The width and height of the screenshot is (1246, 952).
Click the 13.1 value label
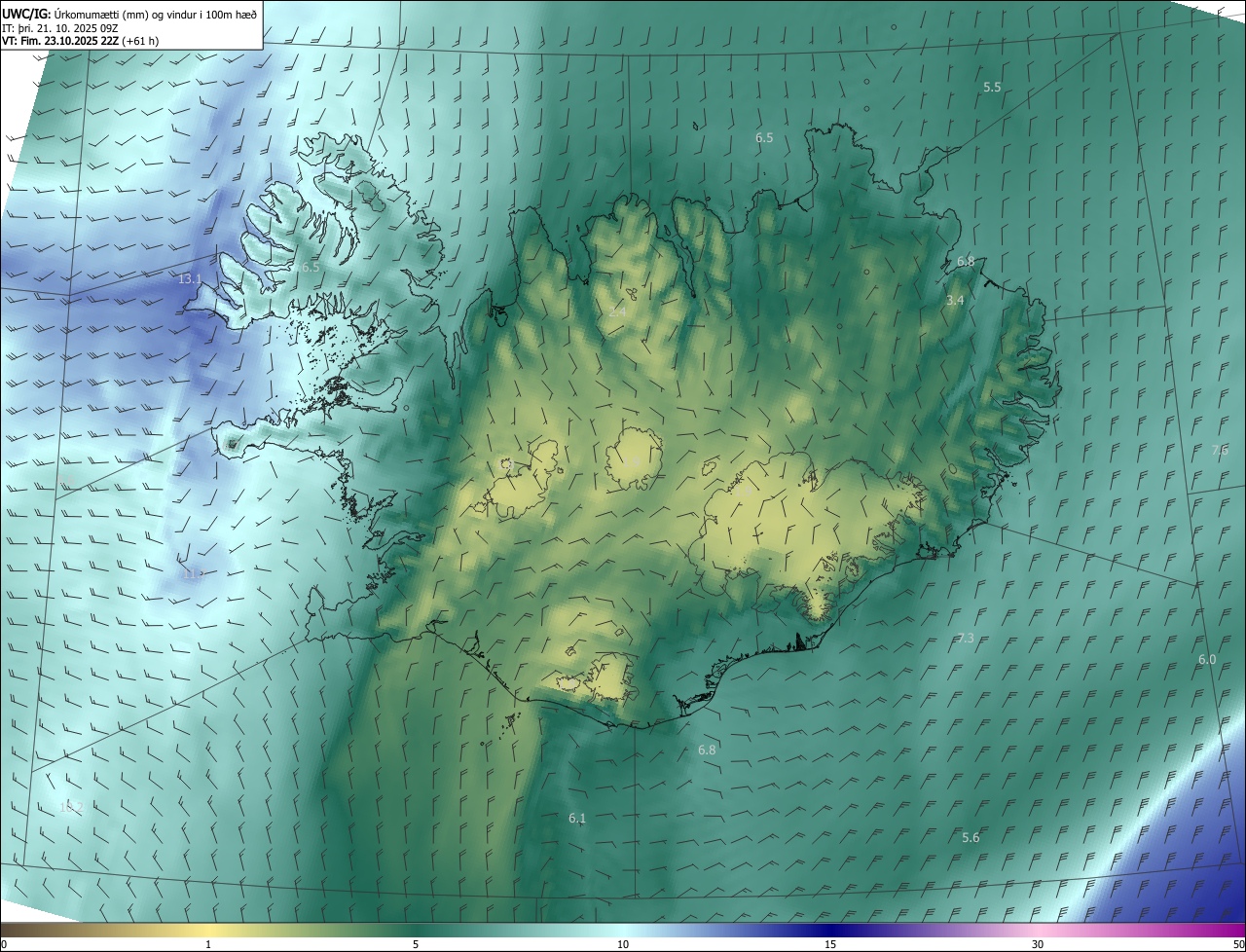[x=190, y=279]
